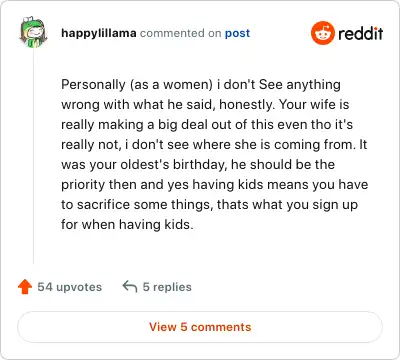The width and height of the screenshot is (400, 360).
Task: Click the "reddit" wordmark text
Action: (360, 33)
